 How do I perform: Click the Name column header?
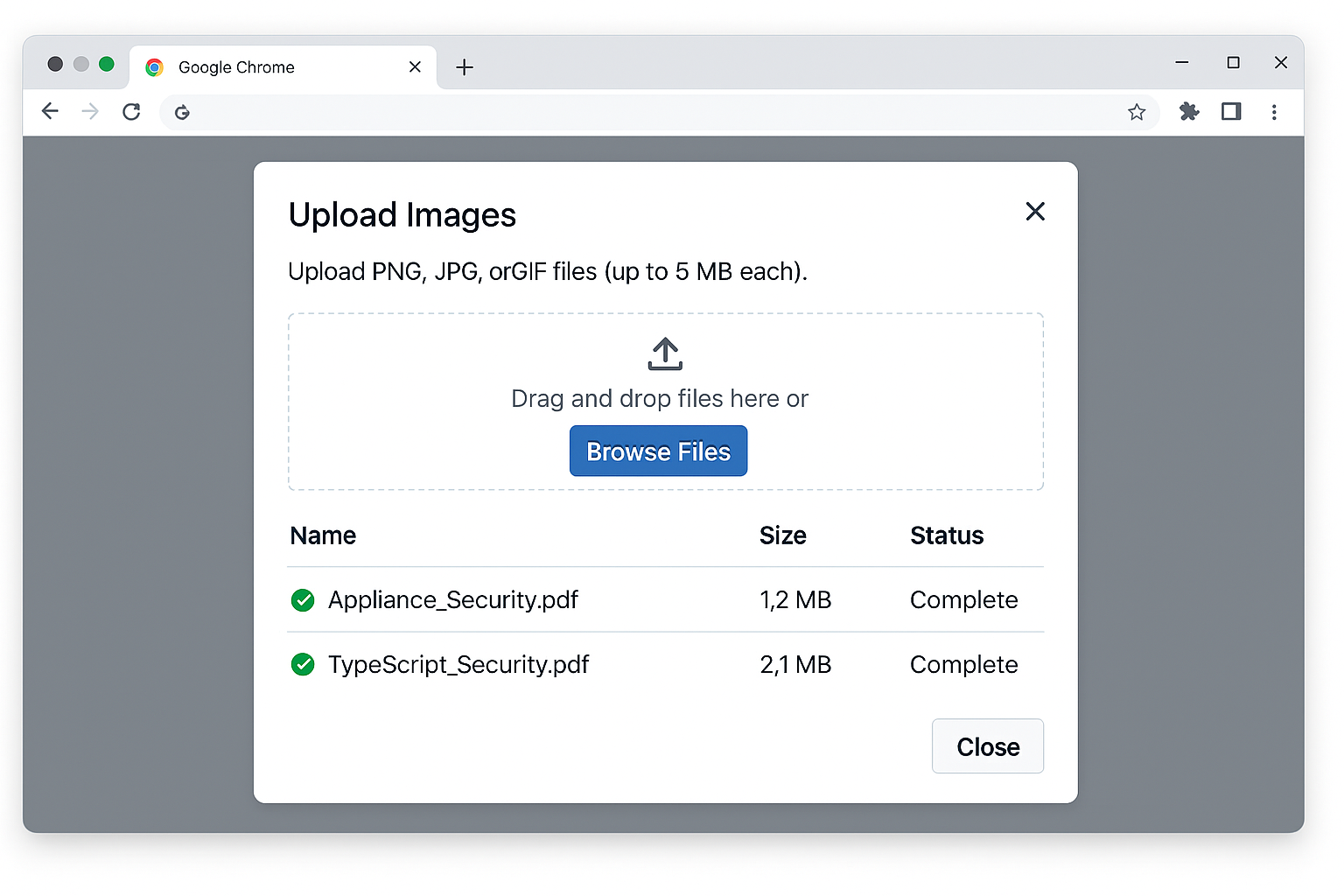coord(323,535)
